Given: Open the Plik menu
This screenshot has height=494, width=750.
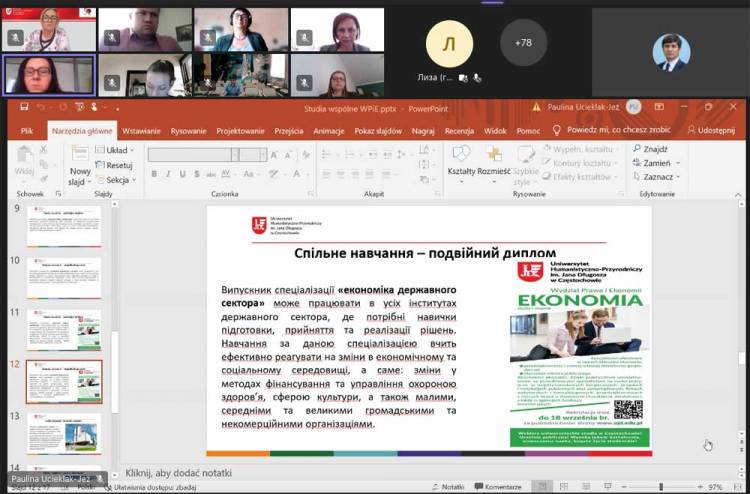Looking at the screenshot, I should click(27, 130).
